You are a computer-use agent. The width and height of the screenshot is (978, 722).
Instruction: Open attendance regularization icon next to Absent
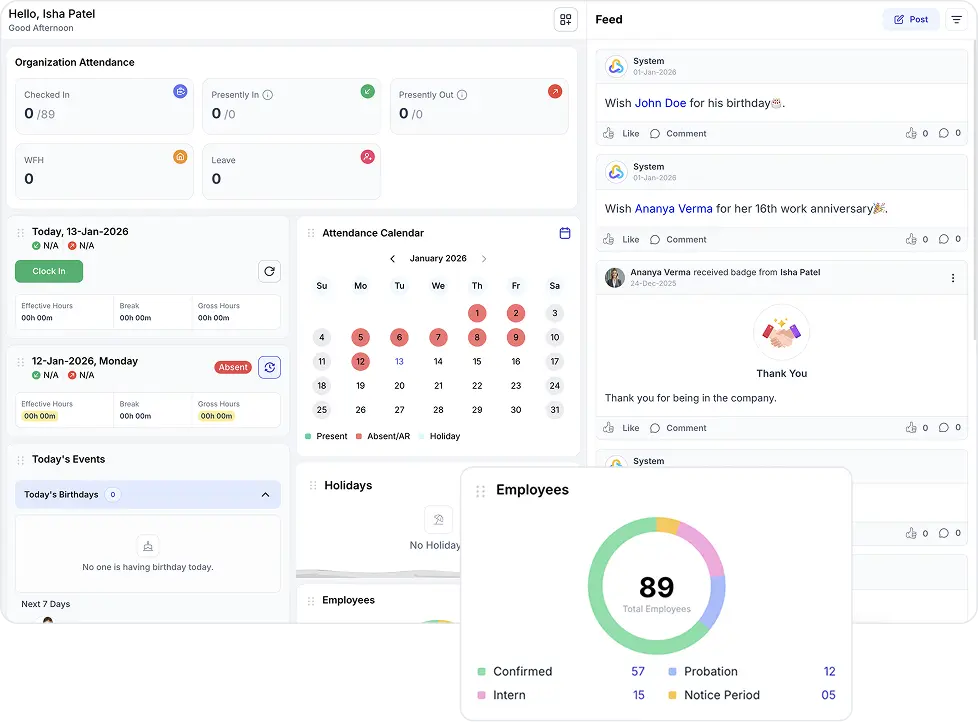pos(269,367)
